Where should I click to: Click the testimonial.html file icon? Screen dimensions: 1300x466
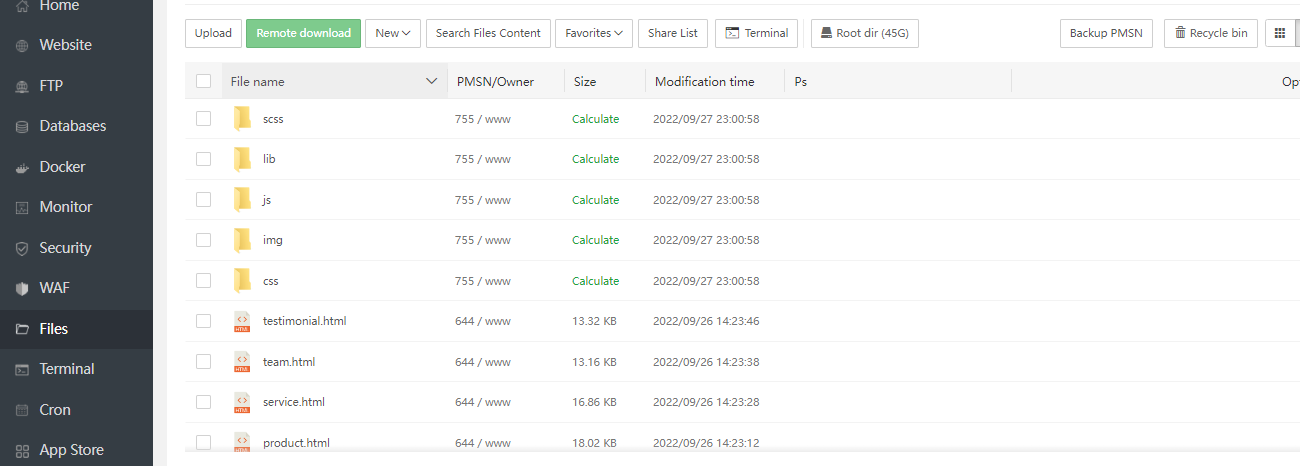(x=242, y=321)
